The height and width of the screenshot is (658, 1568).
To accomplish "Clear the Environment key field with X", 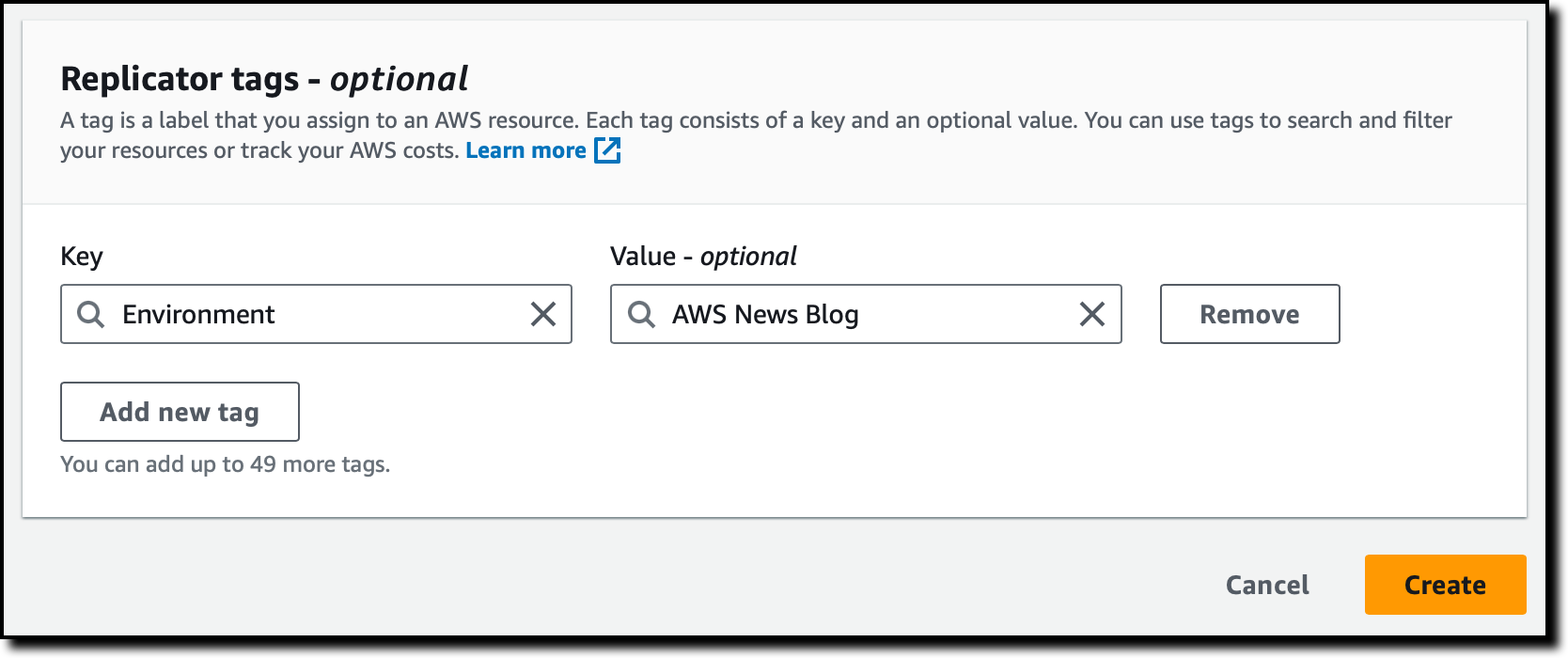I will pos(543,314).
